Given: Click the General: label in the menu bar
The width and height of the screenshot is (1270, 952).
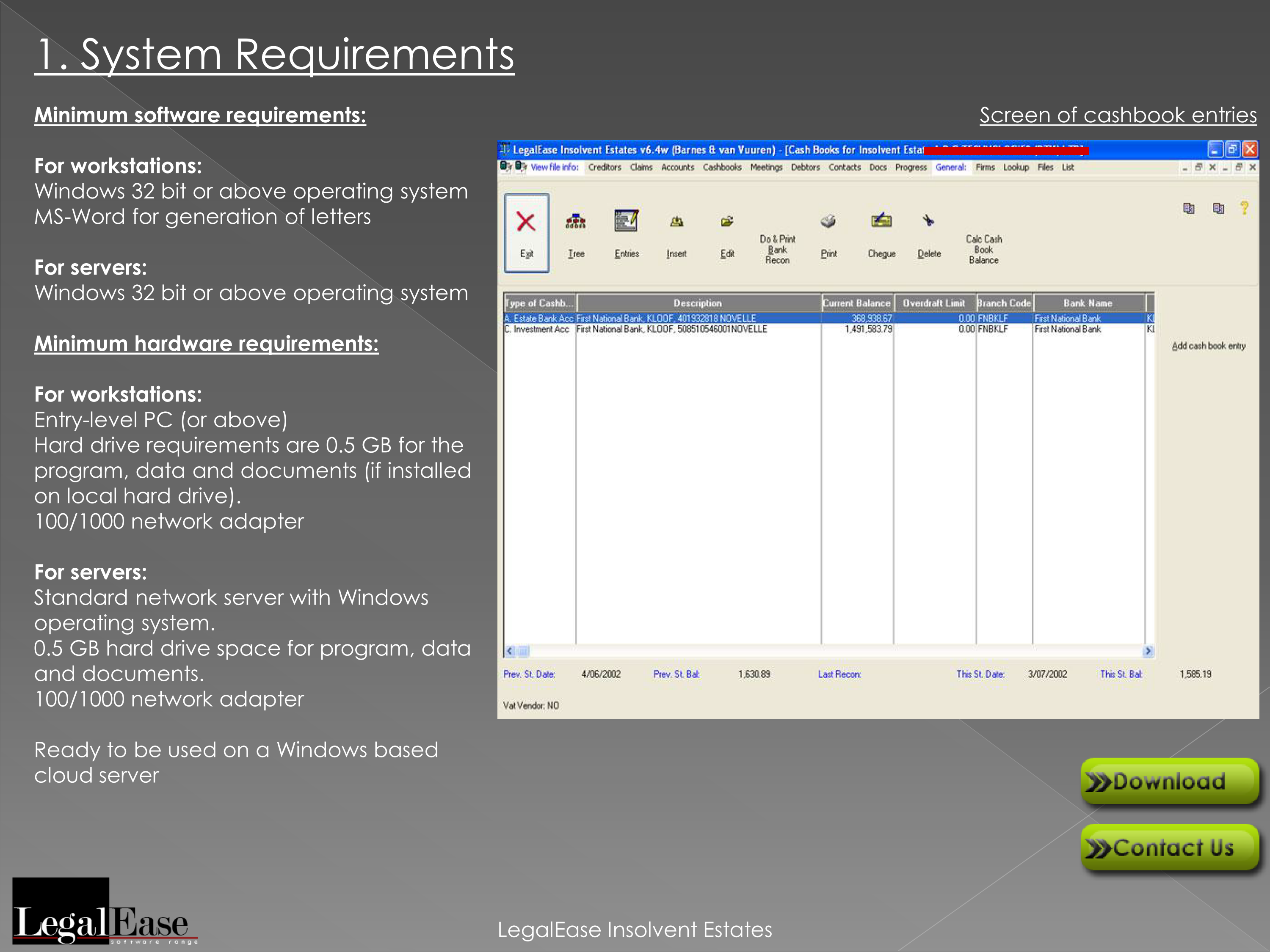Looking at the screenshot, I should 950,167.
